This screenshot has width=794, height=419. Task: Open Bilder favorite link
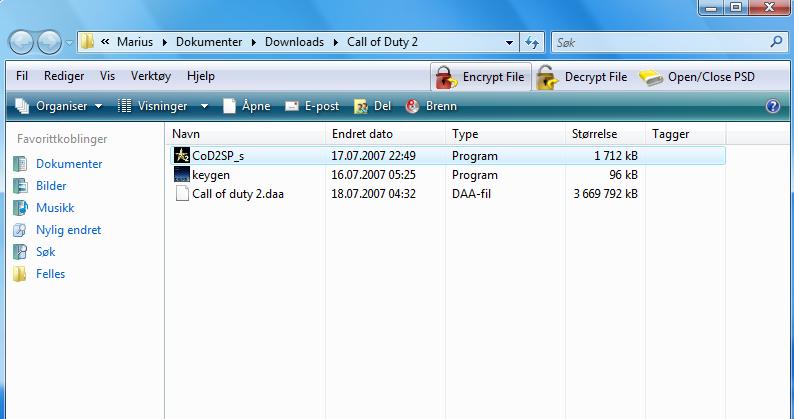(51, 185)
